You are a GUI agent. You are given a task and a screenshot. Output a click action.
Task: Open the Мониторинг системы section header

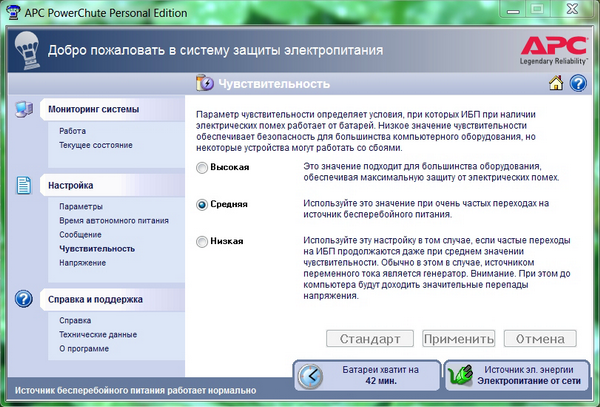(x=112, y=109)
